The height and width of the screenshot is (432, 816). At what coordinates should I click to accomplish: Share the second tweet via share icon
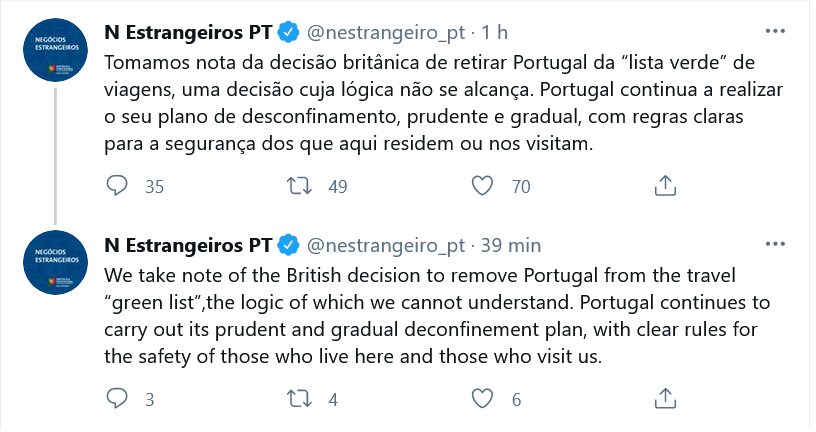click(665, 399)
